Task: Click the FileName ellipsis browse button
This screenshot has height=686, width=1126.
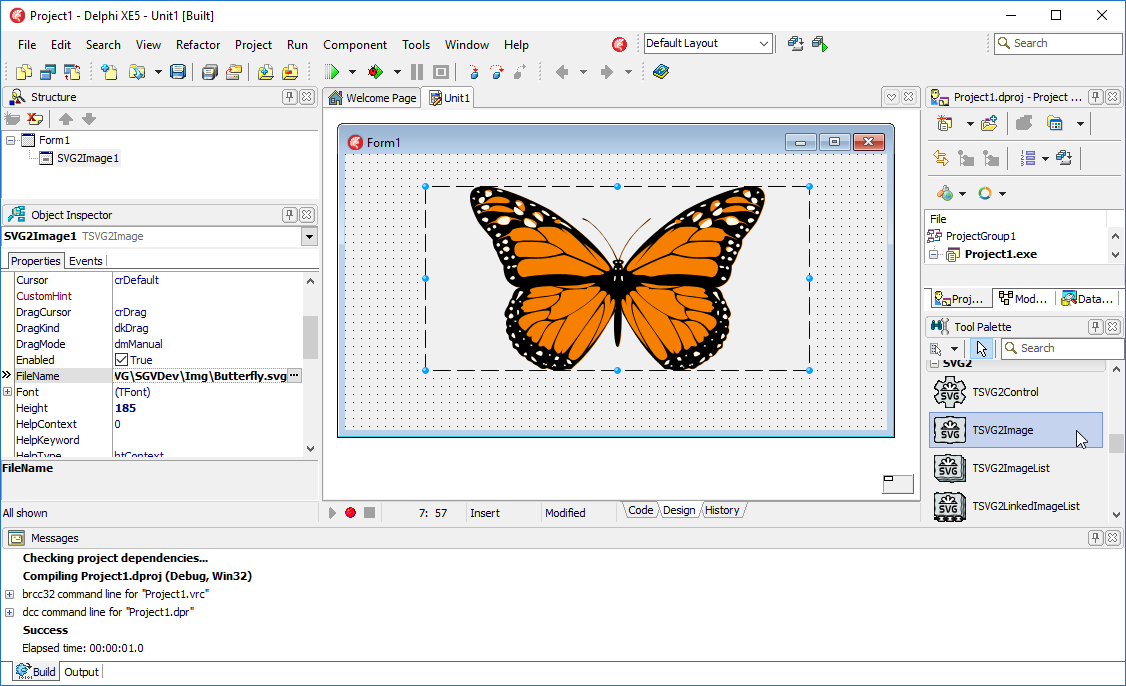Action: point(294,376)
